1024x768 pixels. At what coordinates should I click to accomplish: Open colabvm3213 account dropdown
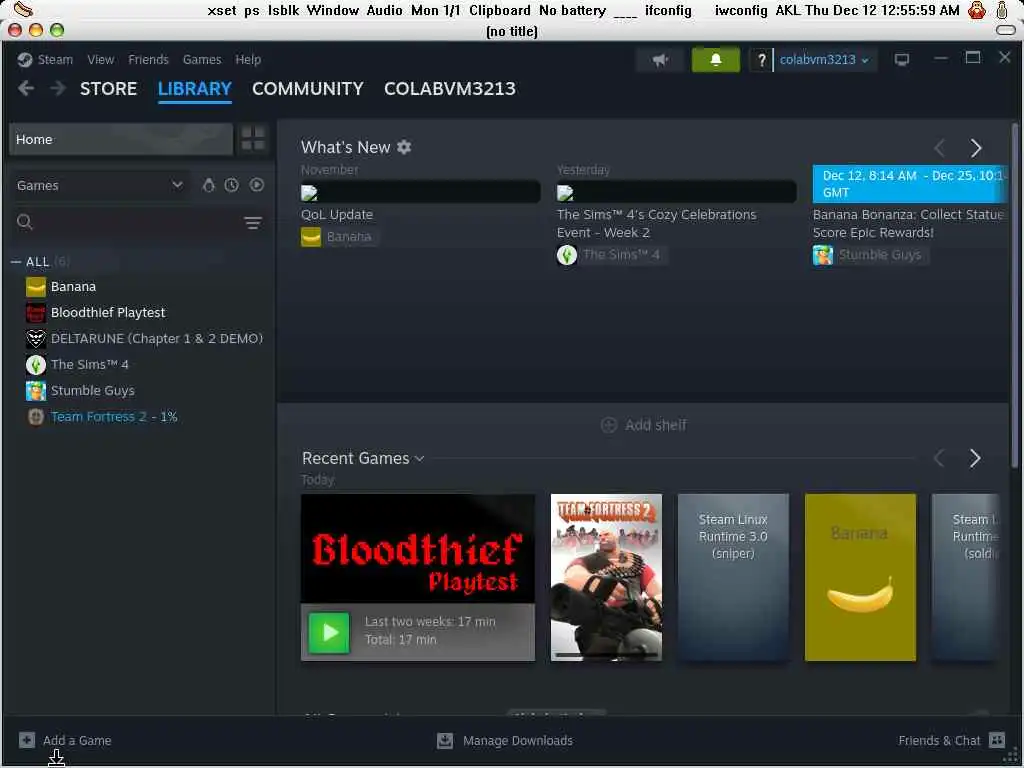[x=824, y=60]
